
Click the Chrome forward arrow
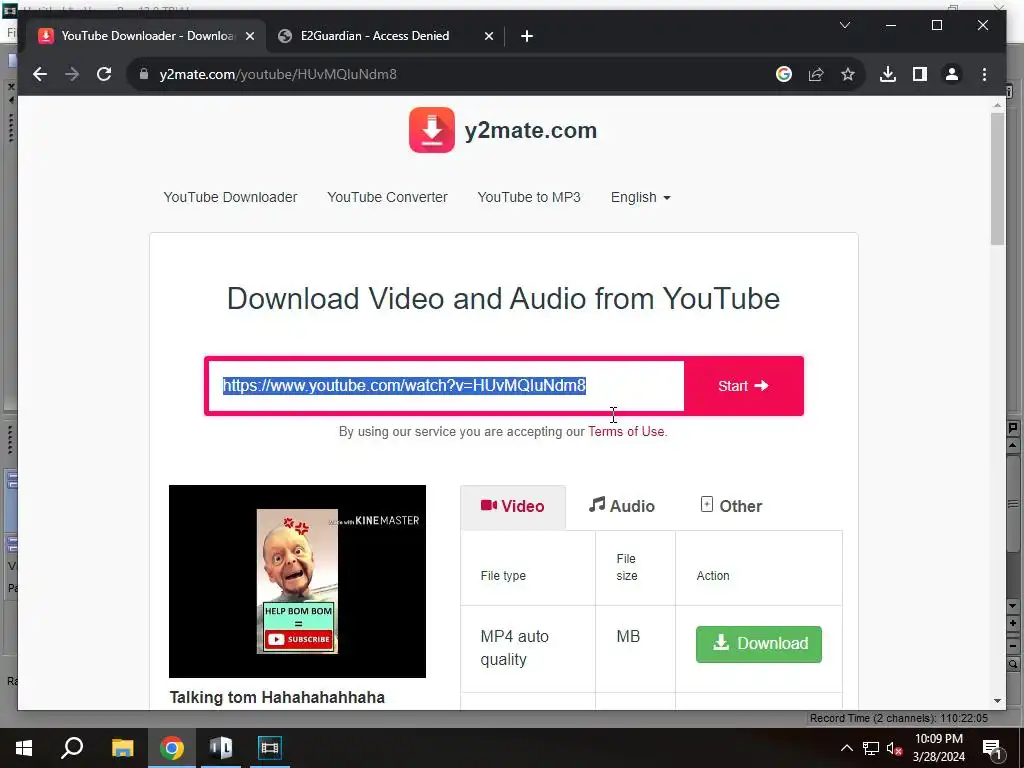pyautogui.click(x=72, y=74)
